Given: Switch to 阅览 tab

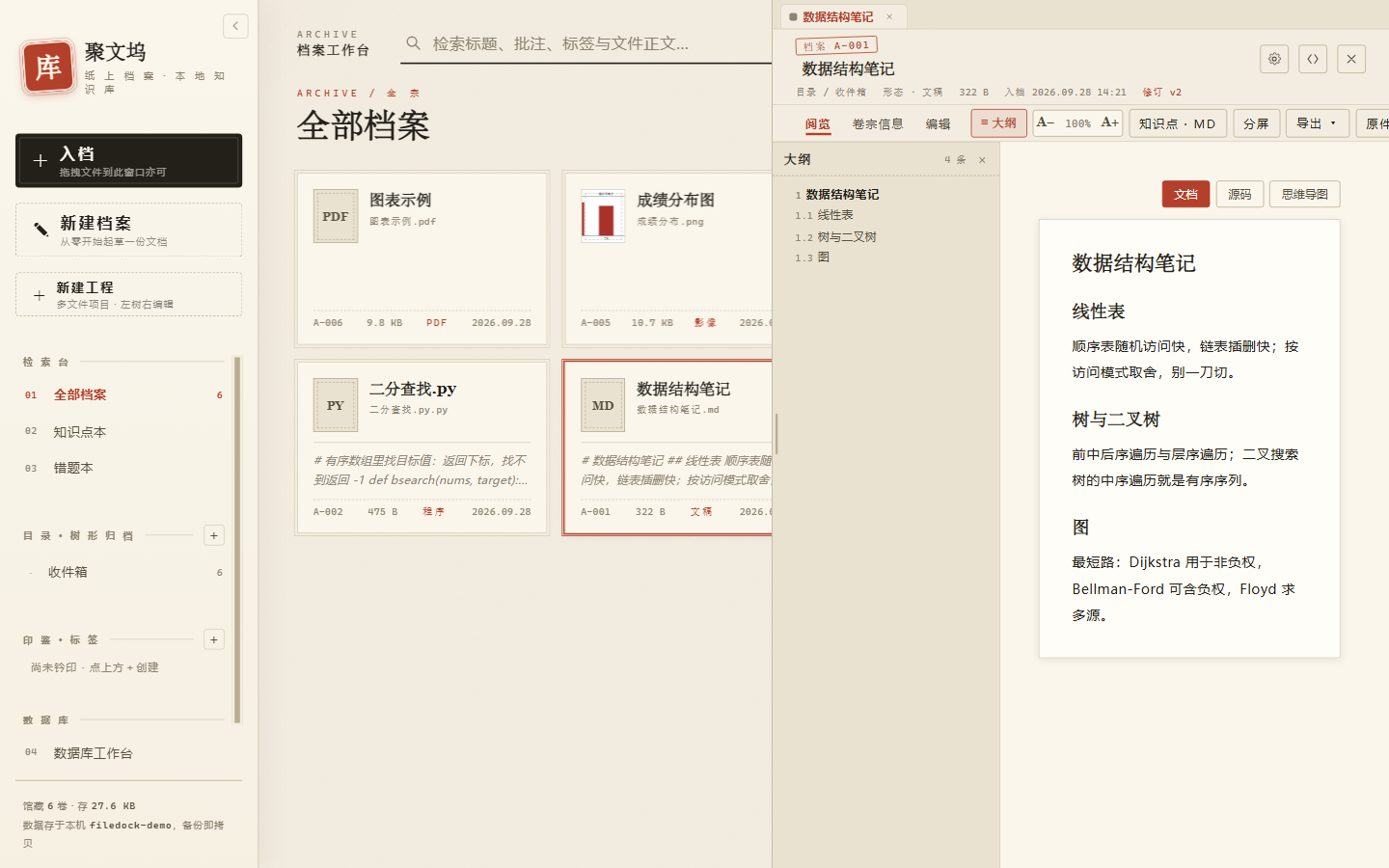Looking at the screenshot, I should [818, 123].
